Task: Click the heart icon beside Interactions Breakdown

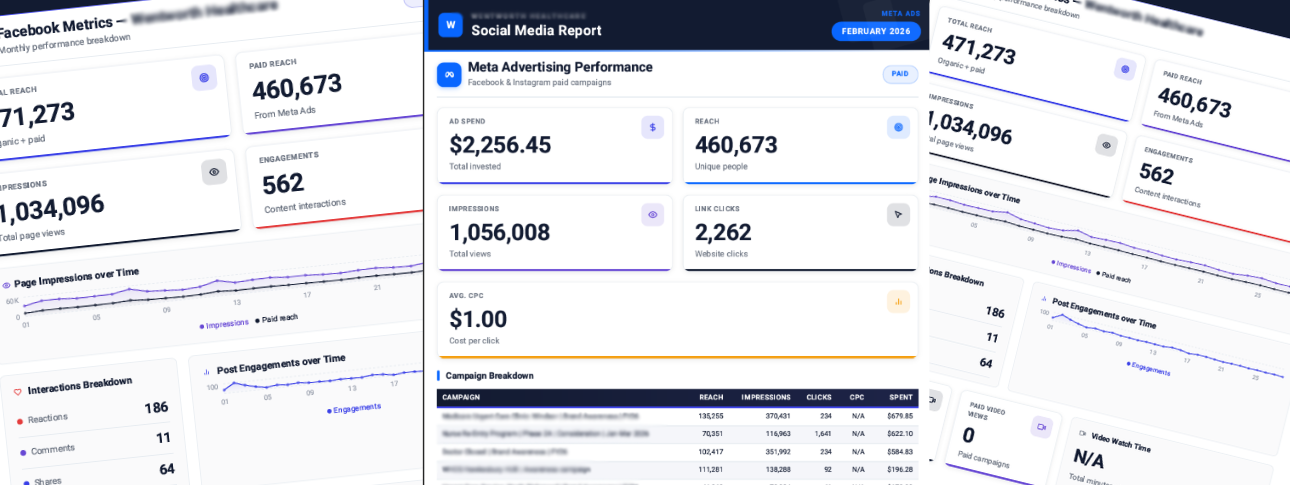Action: 17,391
